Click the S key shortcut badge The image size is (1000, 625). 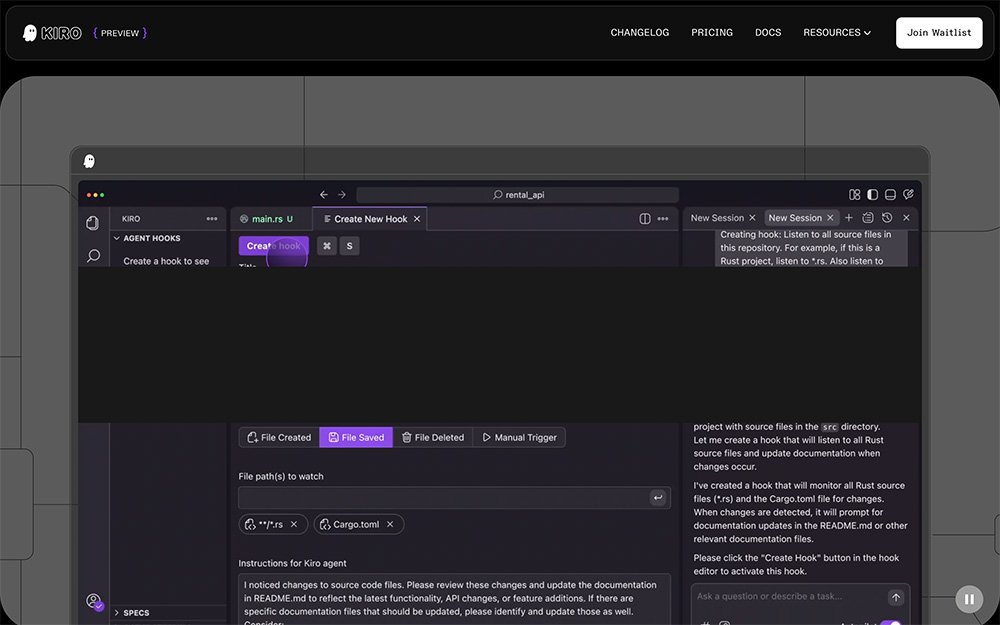coord(349,246)
